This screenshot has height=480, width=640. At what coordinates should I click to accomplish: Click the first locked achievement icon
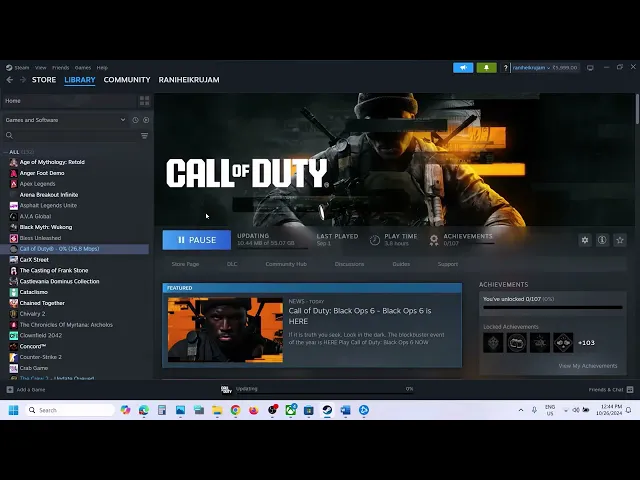pos(493,342)
